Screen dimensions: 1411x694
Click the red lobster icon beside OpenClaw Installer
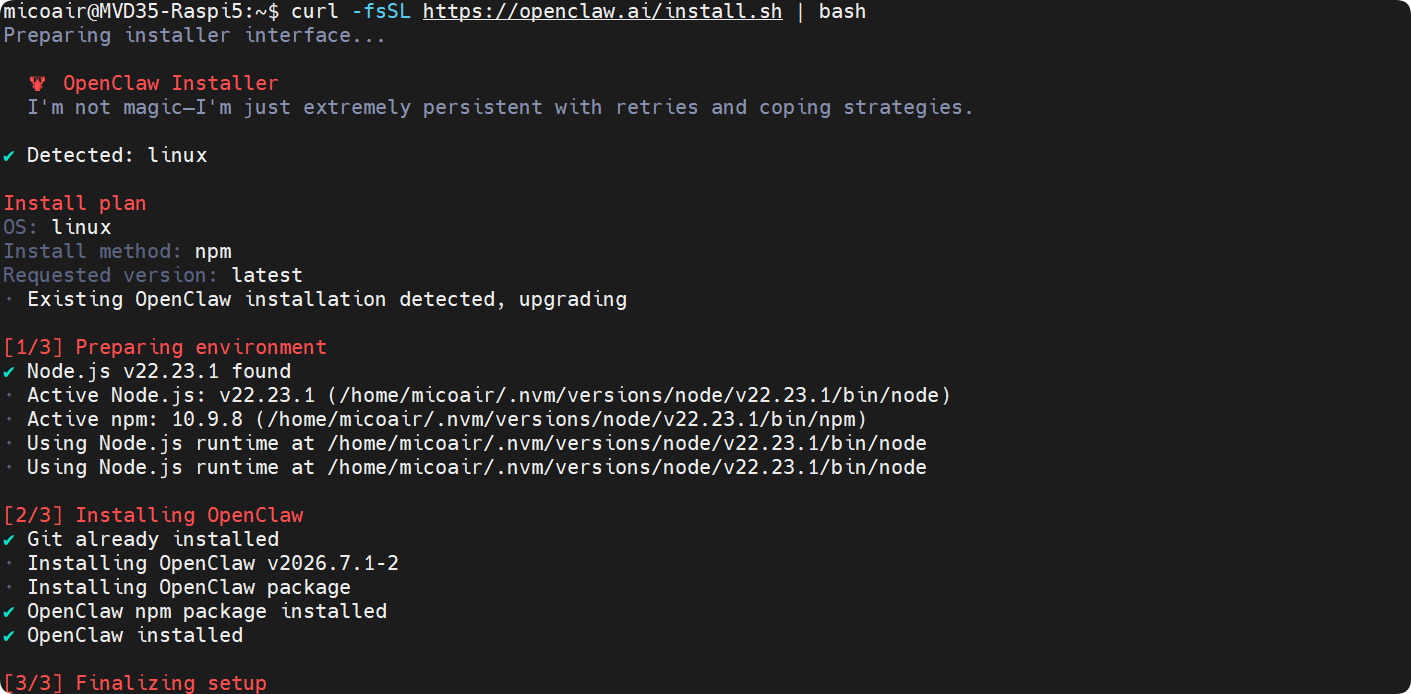point(38,84)
